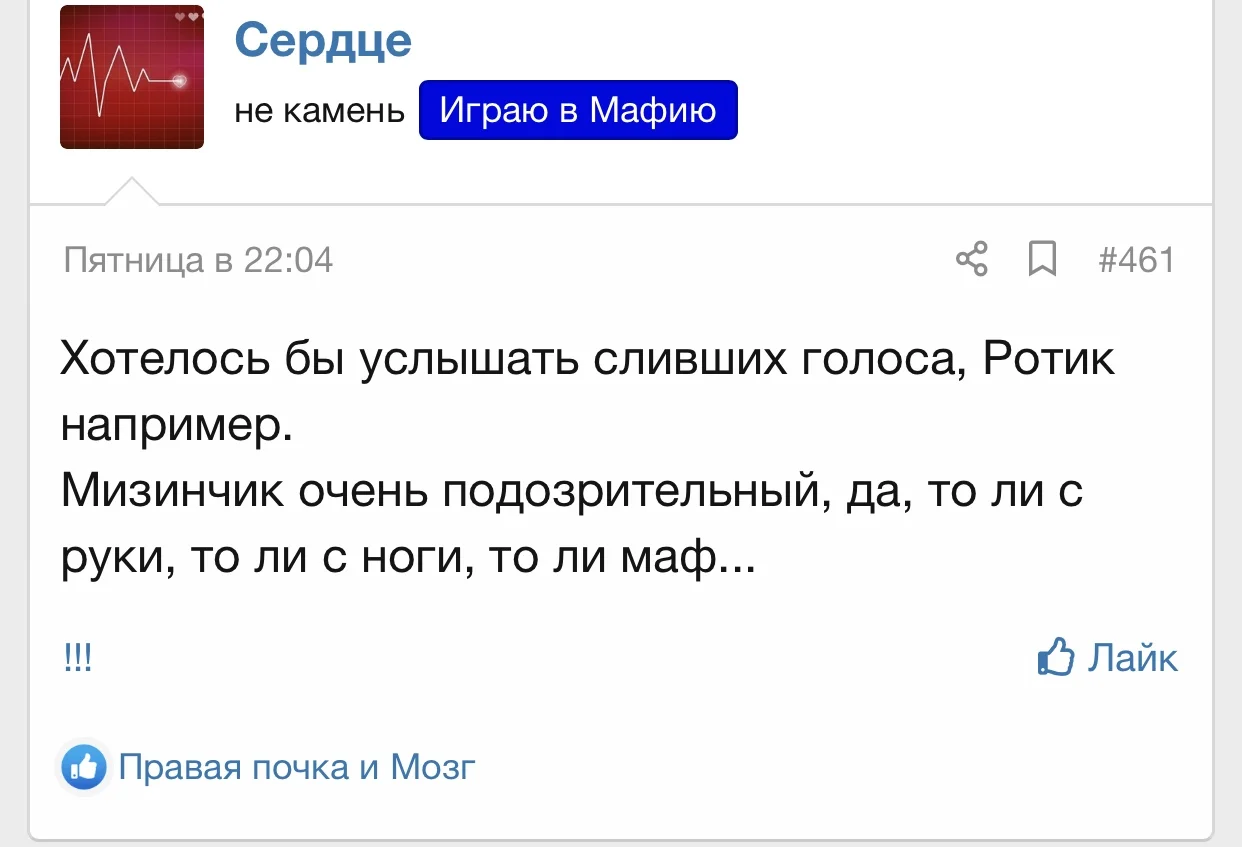Click the glowing dot on the avatar heartbeat line
The image size is (1242, 847).
click(x=180, y=80)
